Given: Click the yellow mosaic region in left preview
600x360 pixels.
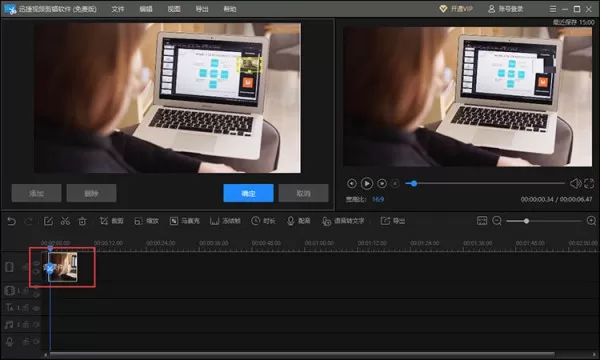Looking at the screenshot, I should [249, 65].
